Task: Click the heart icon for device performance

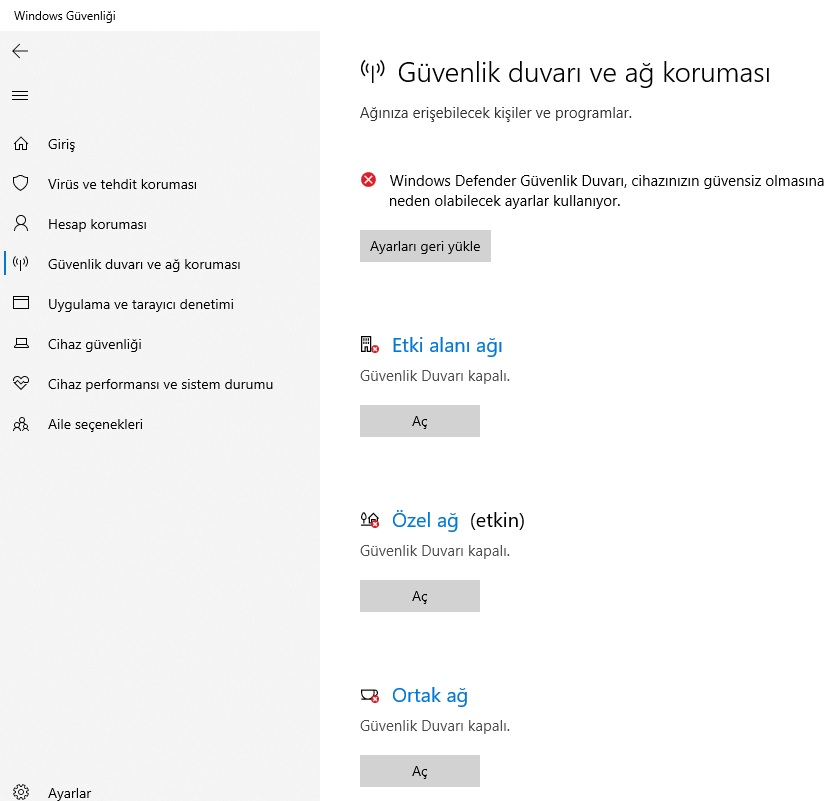Action: tap(21, 383)
